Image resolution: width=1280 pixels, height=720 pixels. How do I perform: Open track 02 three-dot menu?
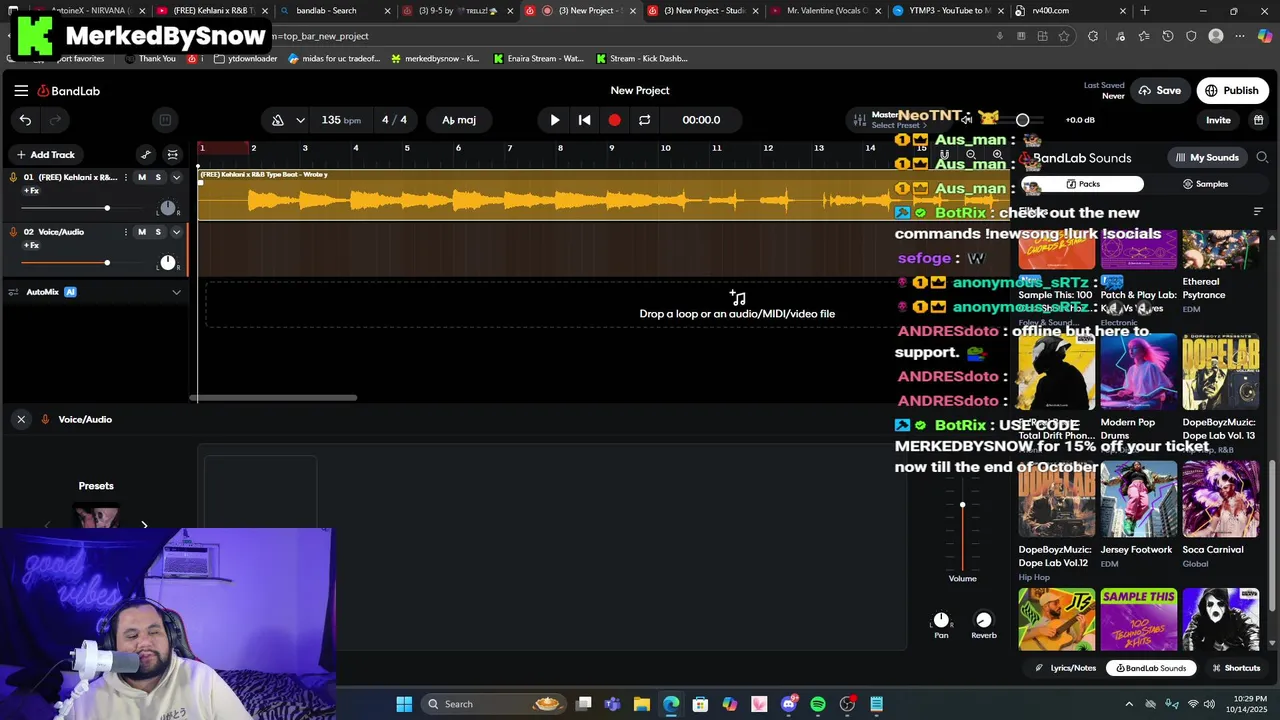click(125, 232)
